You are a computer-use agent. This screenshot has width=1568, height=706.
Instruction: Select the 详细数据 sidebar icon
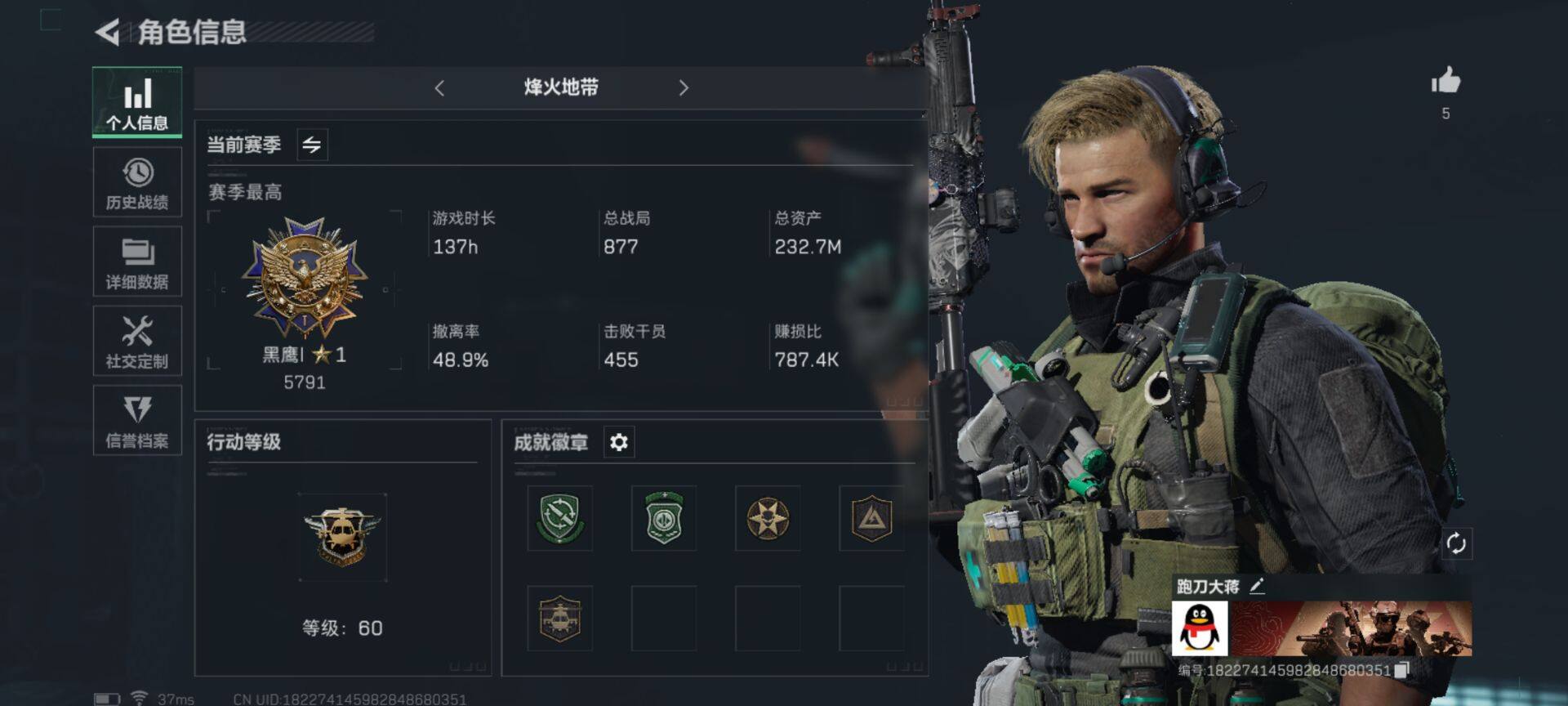tap(137, 261)
